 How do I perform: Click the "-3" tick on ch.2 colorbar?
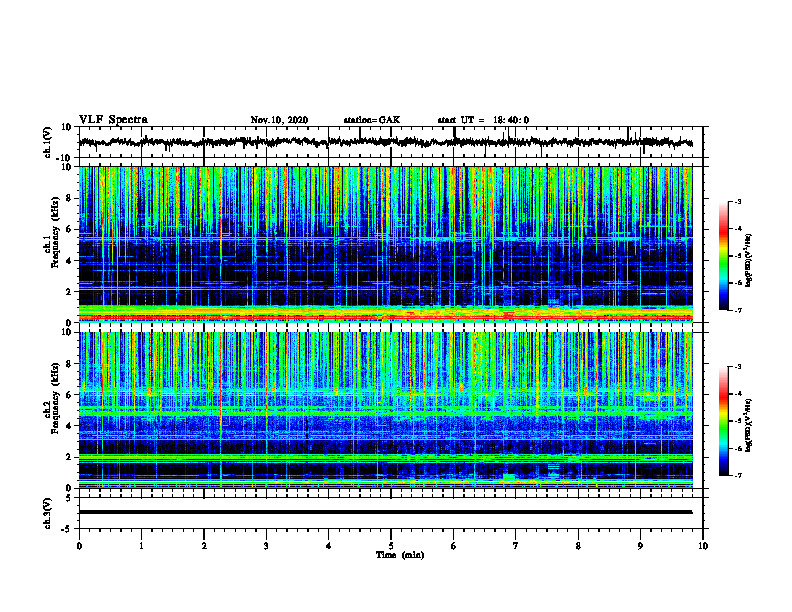[738, 367]
